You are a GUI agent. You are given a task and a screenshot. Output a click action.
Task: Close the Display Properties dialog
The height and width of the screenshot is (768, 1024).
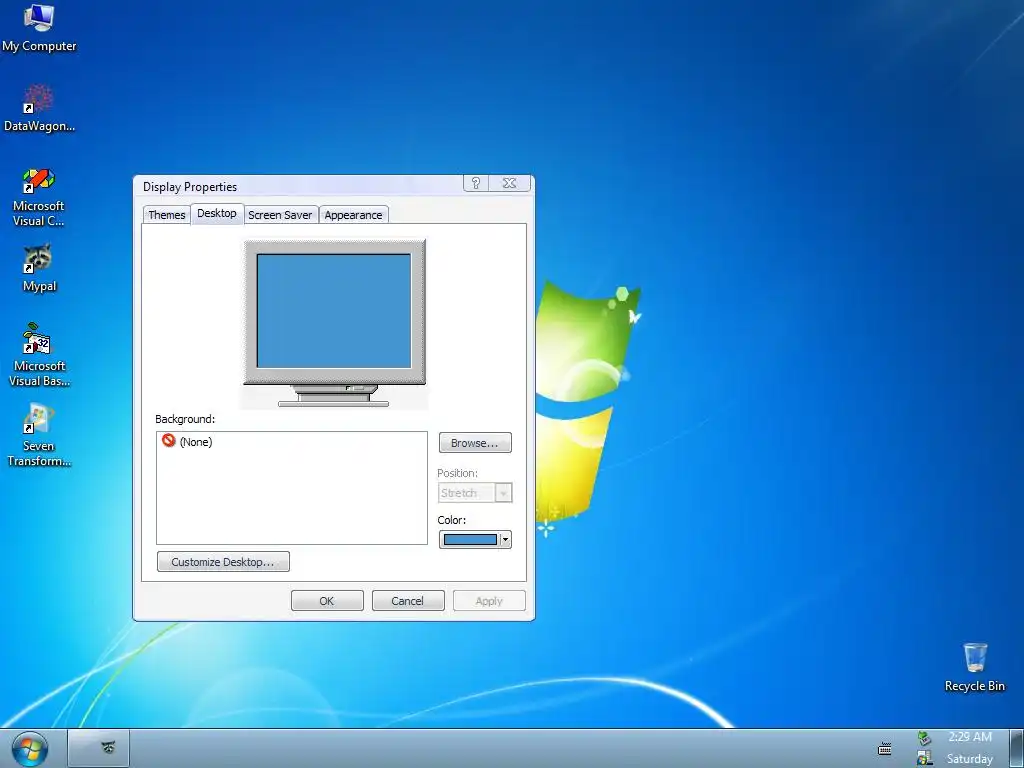[x=509, y=184]
